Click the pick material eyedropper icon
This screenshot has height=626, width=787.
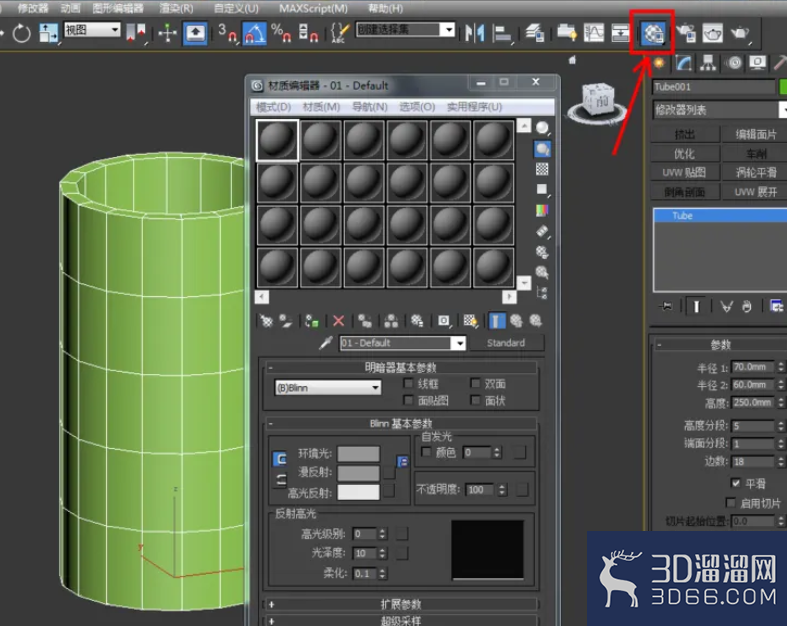[x=326, y=343]
